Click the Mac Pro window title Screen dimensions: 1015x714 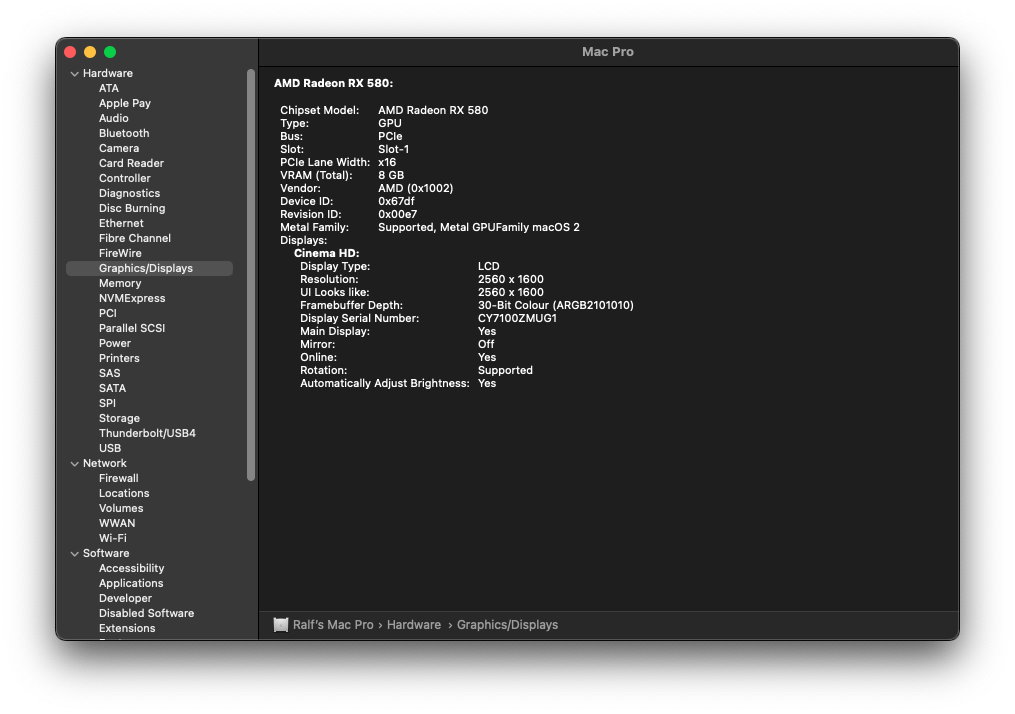click(608, 52)
